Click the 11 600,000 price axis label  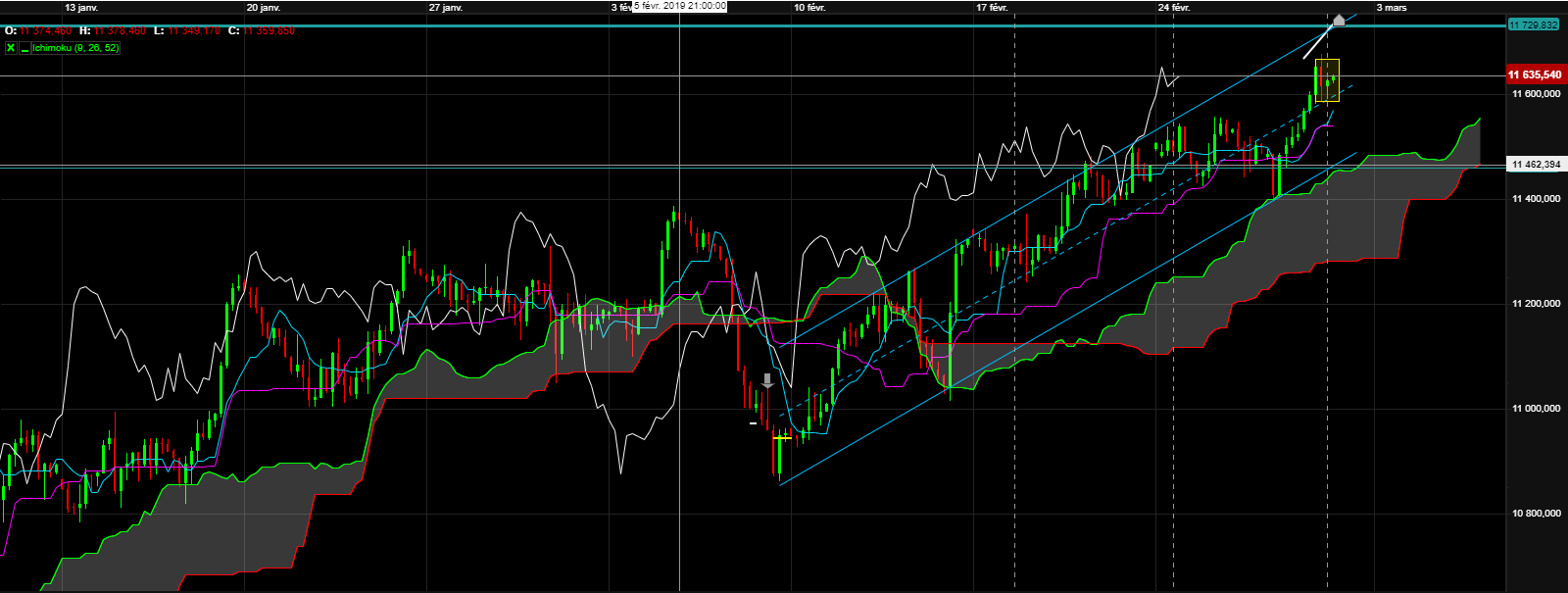(1537, 94)
